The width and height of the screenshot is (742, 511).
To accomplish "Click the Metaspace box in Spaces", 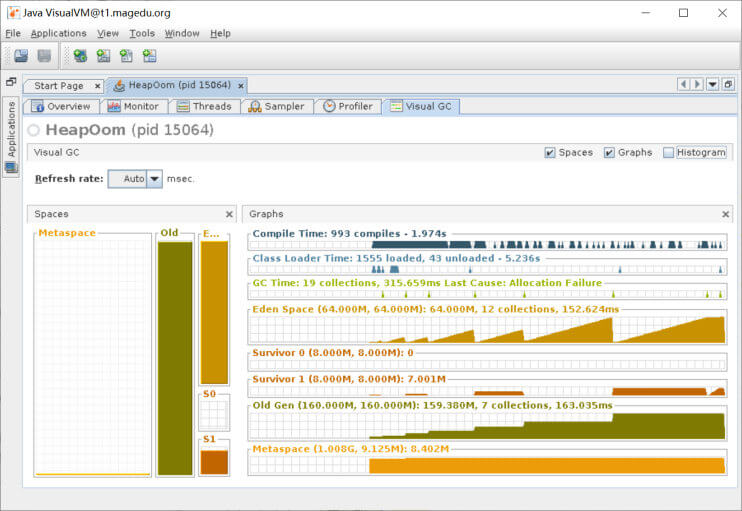I will [93, 356].
